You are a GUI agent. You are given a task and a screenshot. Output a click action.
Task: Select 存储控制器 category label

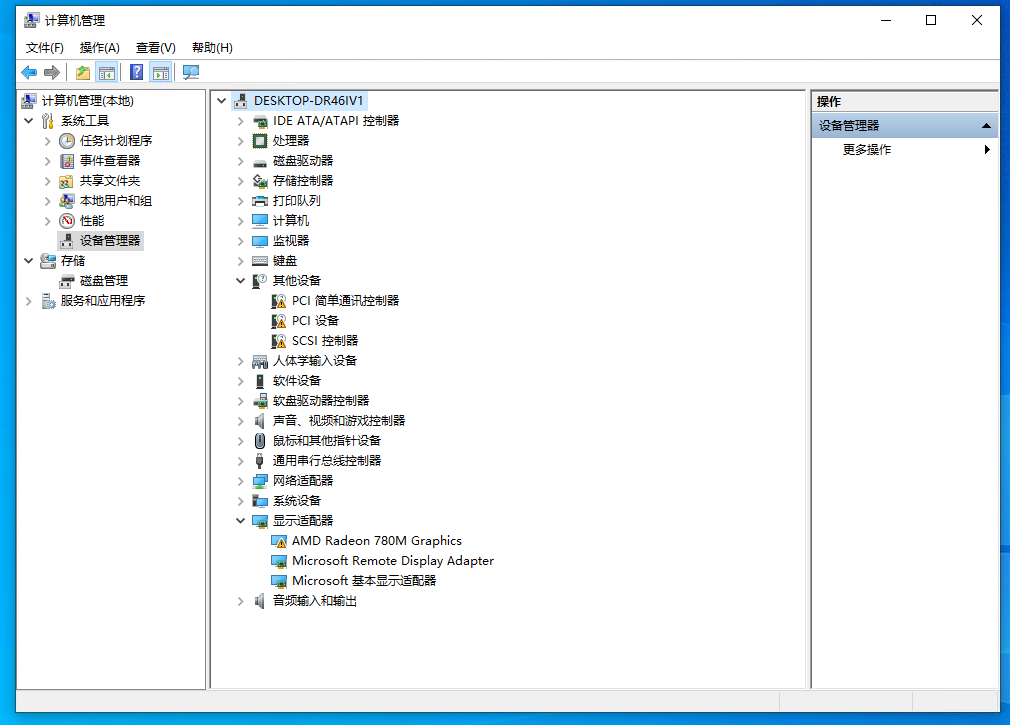pos(303,181)
